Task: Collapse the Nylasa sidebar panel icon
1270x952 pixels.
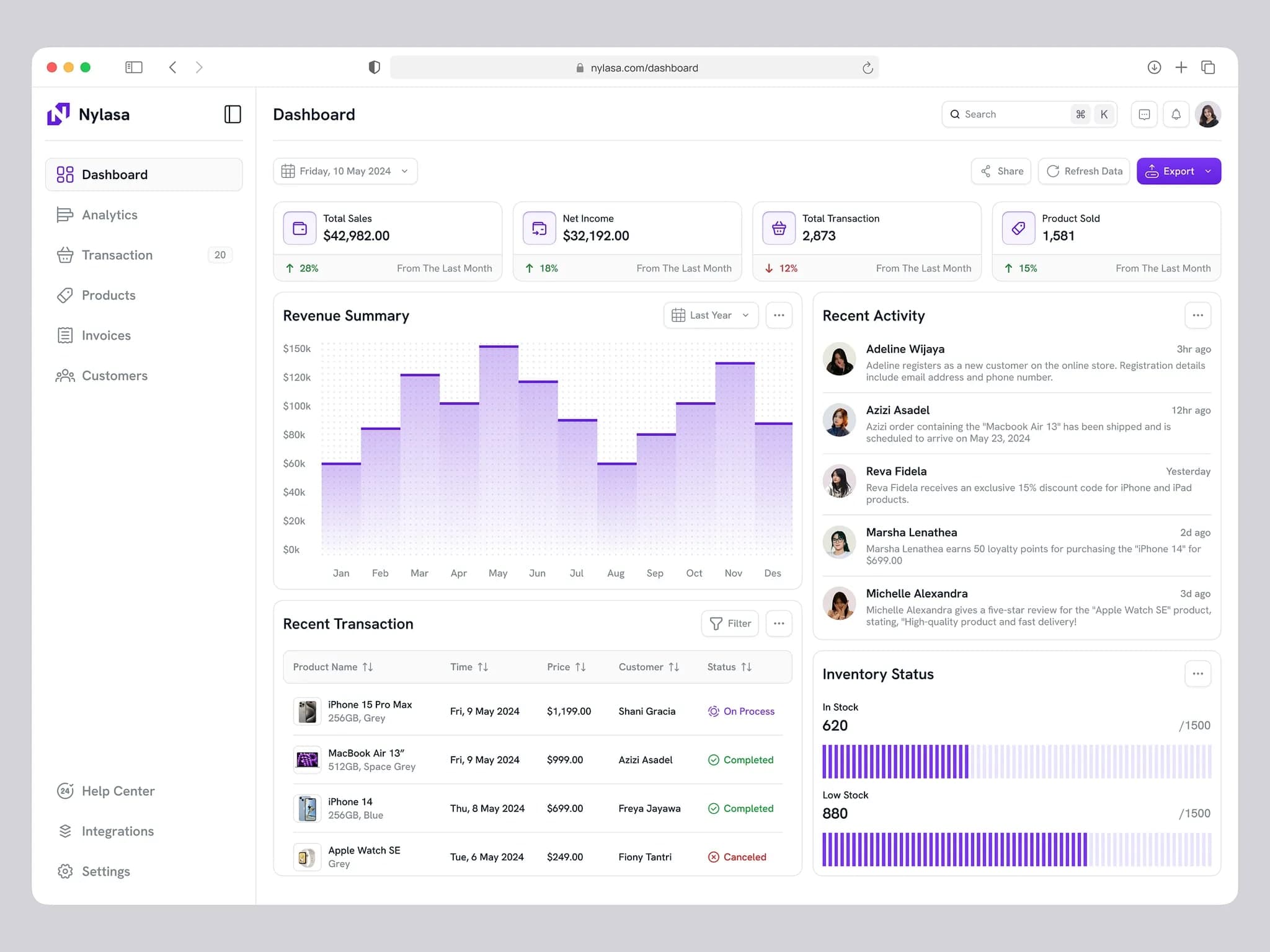Action: tap(233, 114)
